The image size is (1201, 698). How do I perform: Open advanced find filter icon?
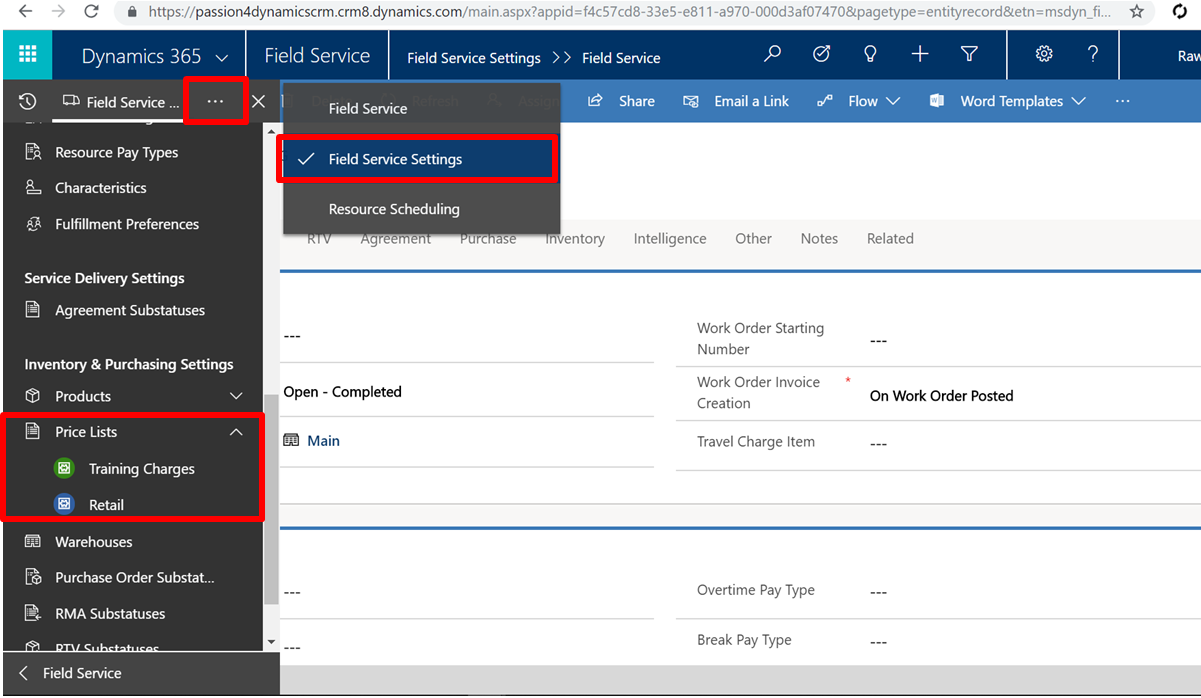coord(968,55)
